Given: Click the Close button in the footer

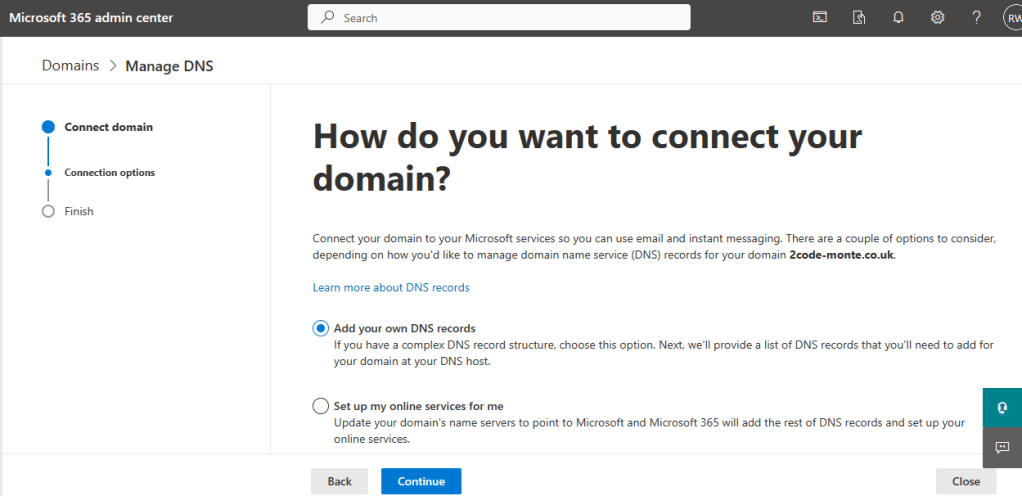Looking at the screenshot, I should click(x=965, y=481).
